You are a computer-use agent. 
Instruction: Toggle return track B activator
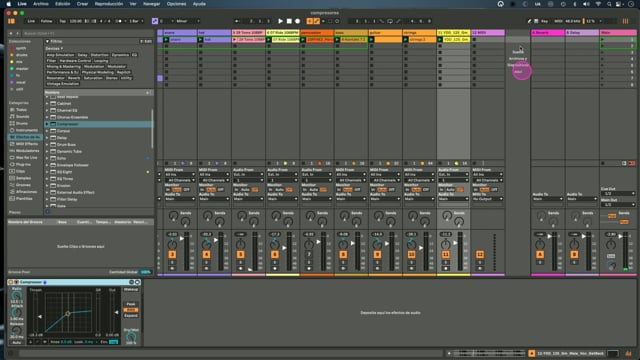pyautogui.click(x=574, y=254)
